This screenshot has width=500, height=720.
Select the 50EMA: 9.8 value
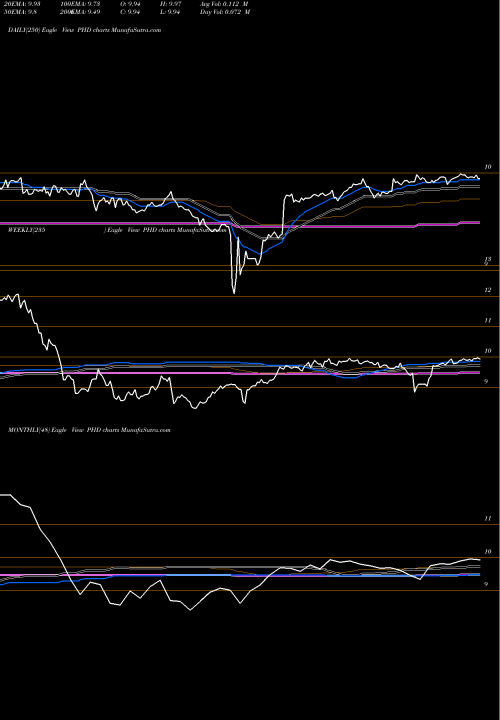20,12
